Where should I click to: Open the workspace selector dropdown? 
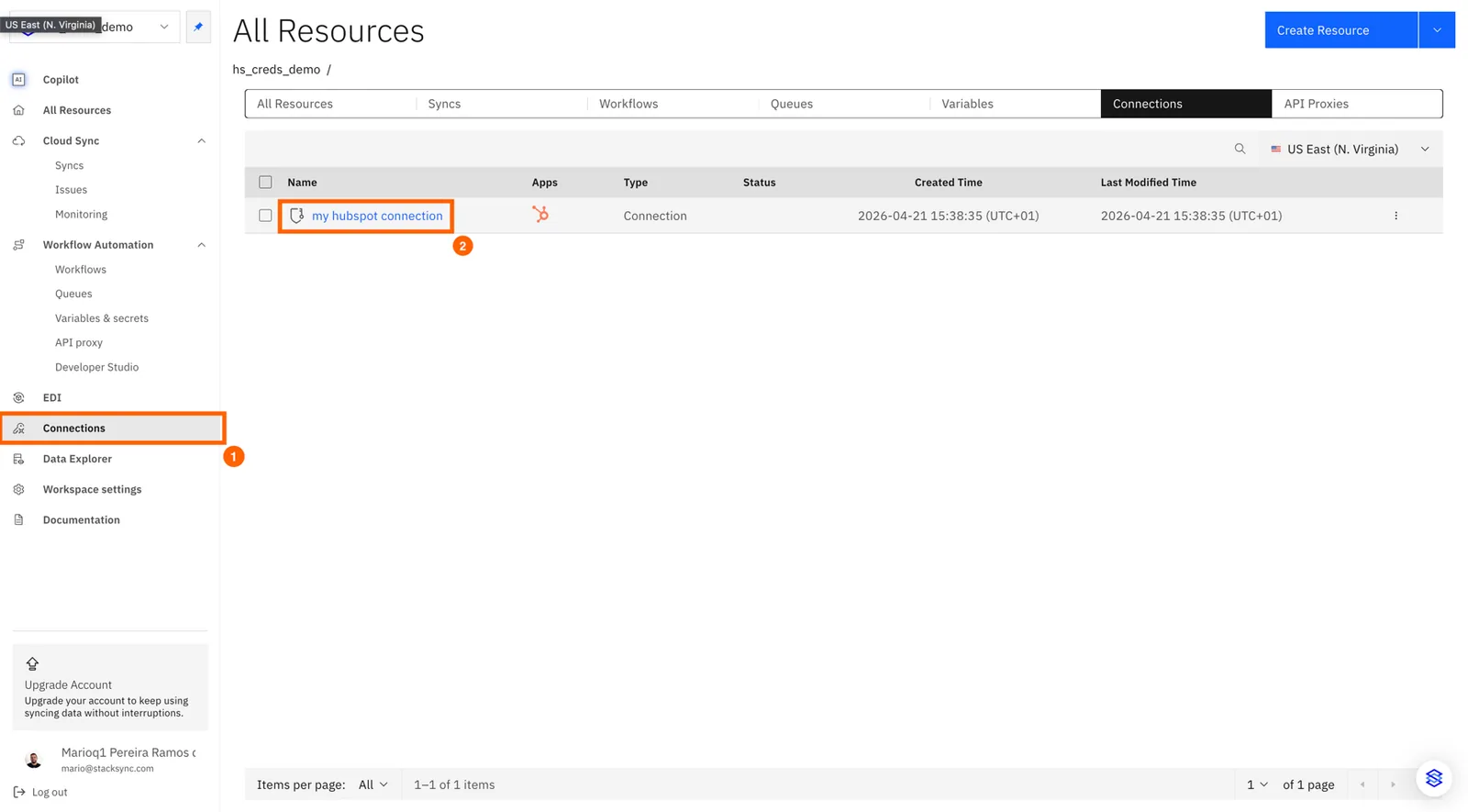95,27
